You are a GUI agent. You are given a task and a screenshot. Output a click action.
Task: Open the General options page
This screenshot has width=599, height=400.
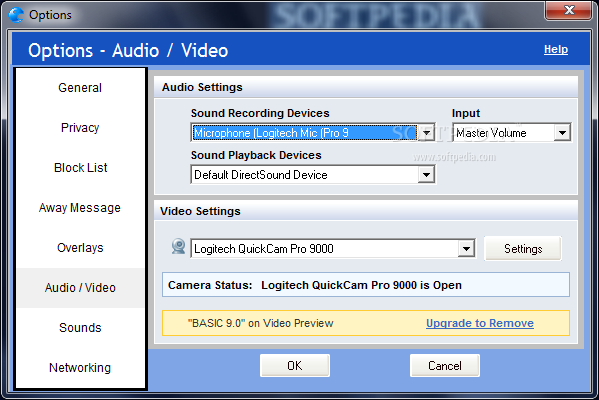[x=80, y=88]
